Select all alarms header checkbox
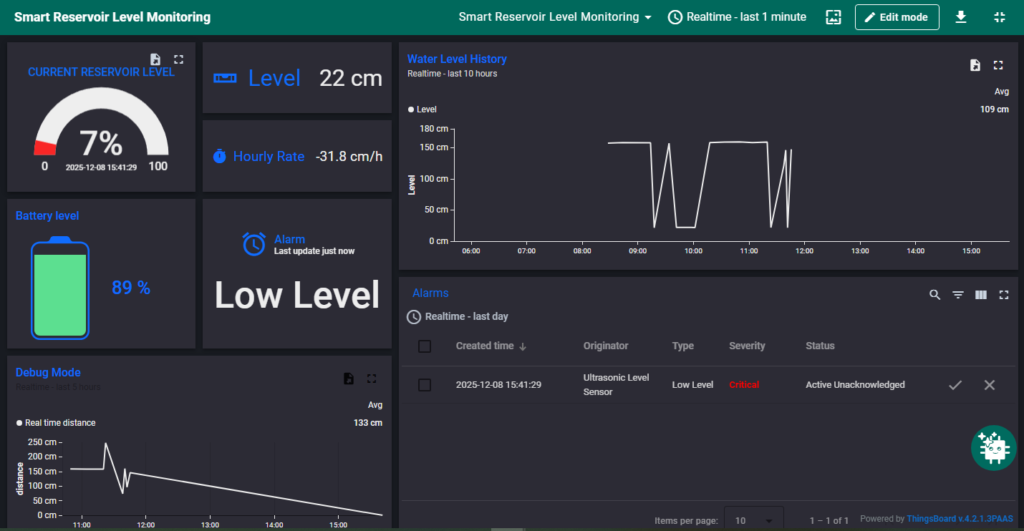Screen dimensions: 1024x531 [425, 346]
